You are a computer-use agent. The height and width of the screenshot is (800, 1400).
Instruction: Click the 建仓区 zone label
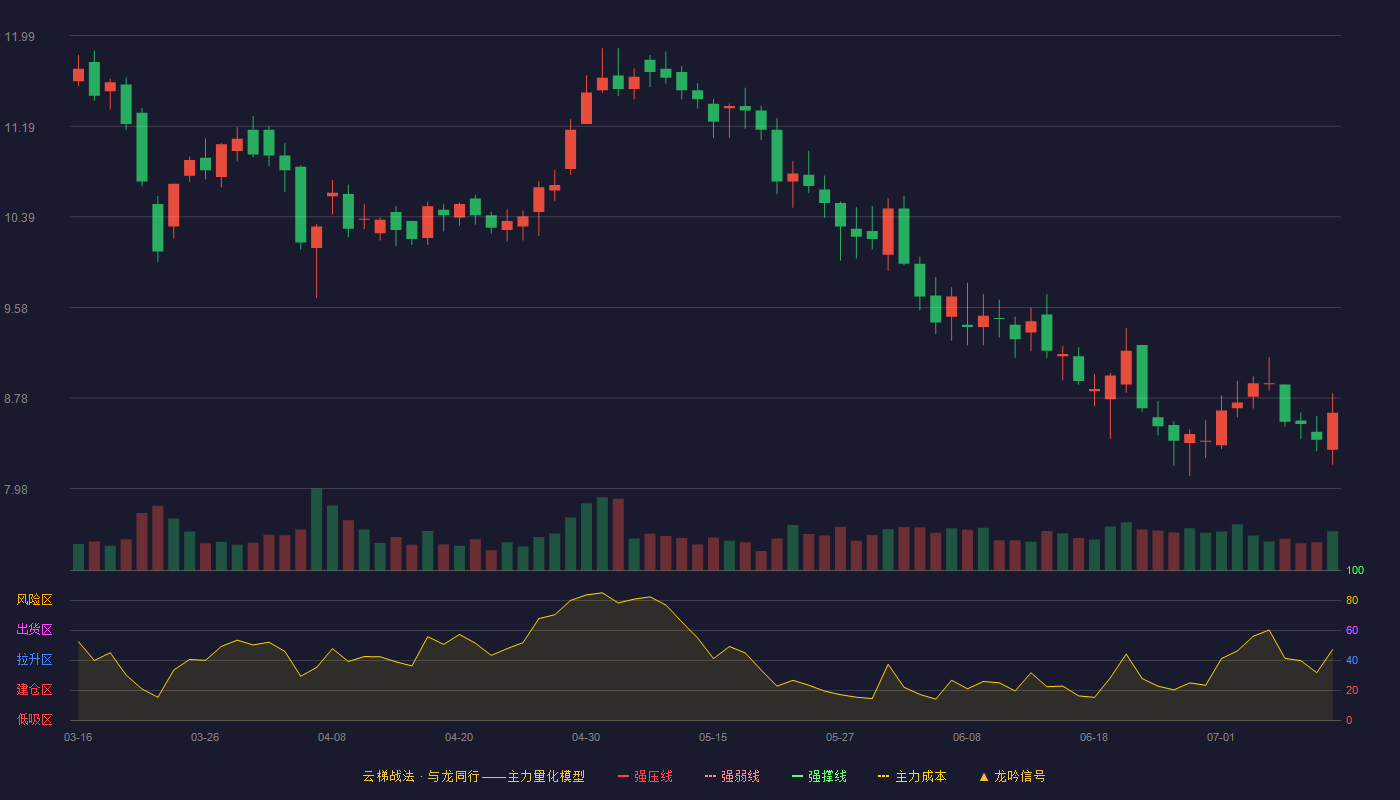(34, 690)
